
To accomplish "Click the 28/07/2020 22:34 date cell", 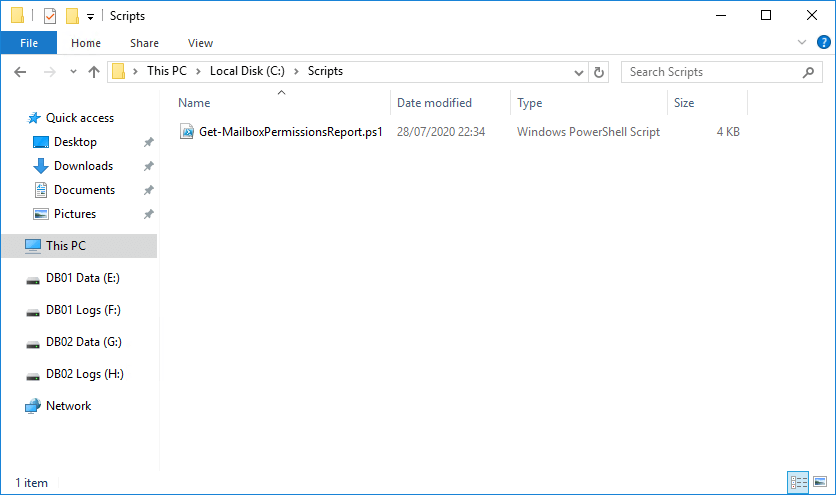I will [441, 132].
